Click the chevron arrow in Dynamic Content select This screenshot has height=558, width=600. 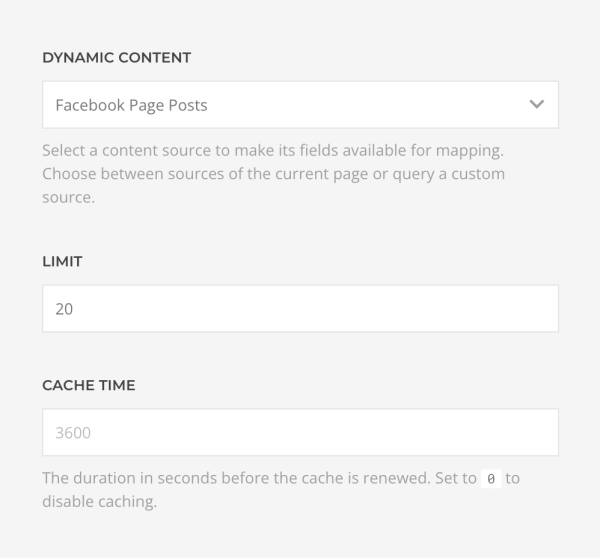coord(536,104)
